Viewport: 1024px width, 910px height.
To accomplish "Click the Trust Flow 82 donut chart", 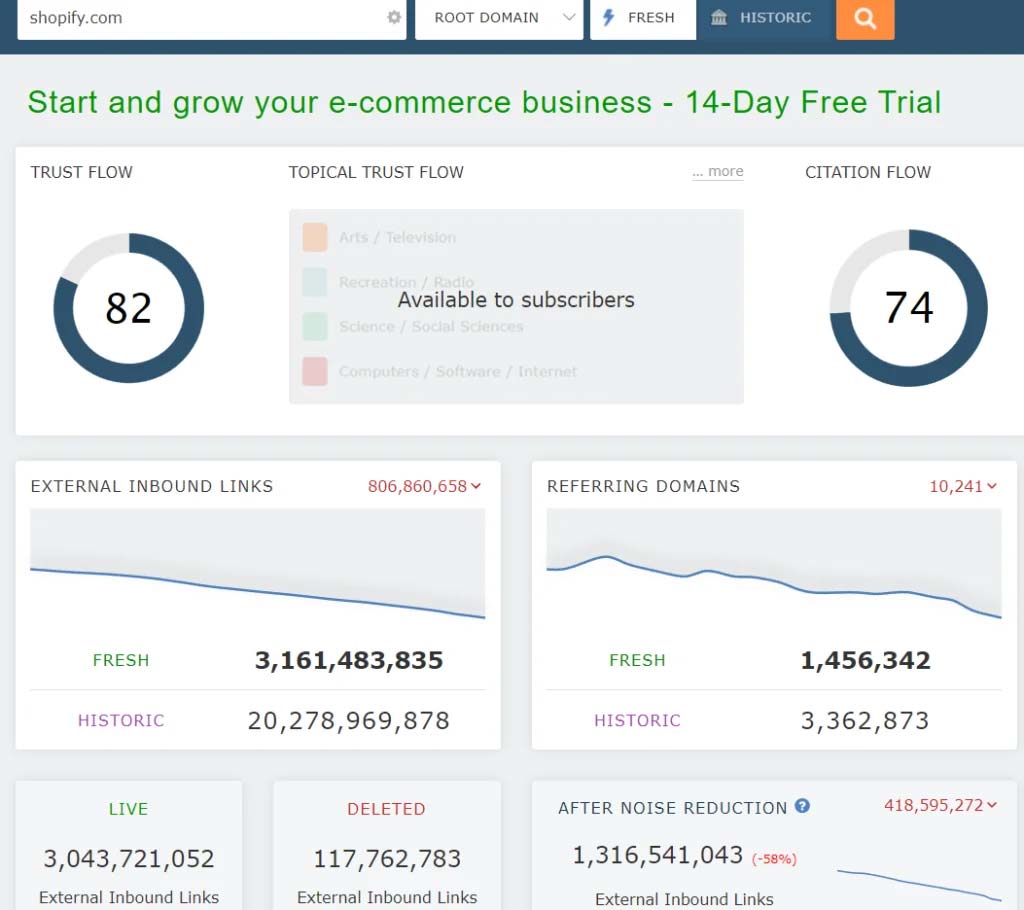I will click(128, 308).
